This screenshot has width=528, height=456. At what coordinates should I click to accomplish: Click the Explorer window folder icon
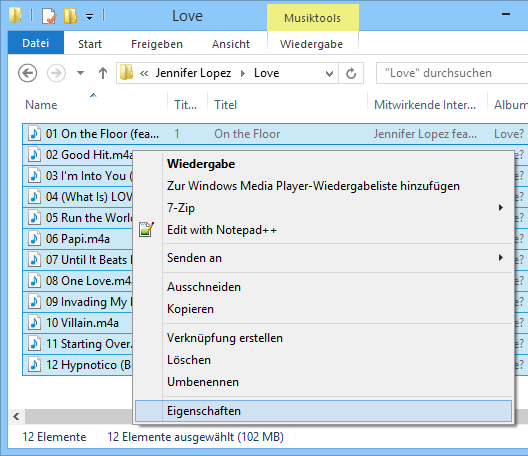pos(15,15)
